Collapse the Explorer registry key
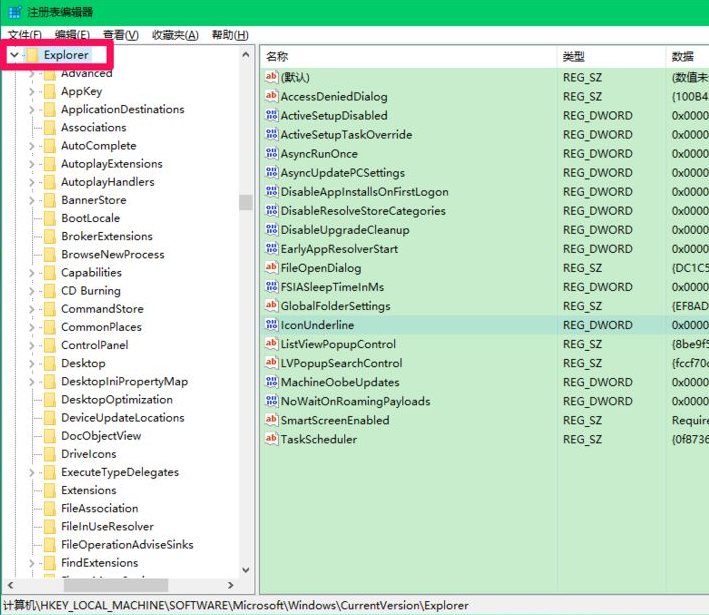This screenshot has height=615, width=709. click(14, 55)
